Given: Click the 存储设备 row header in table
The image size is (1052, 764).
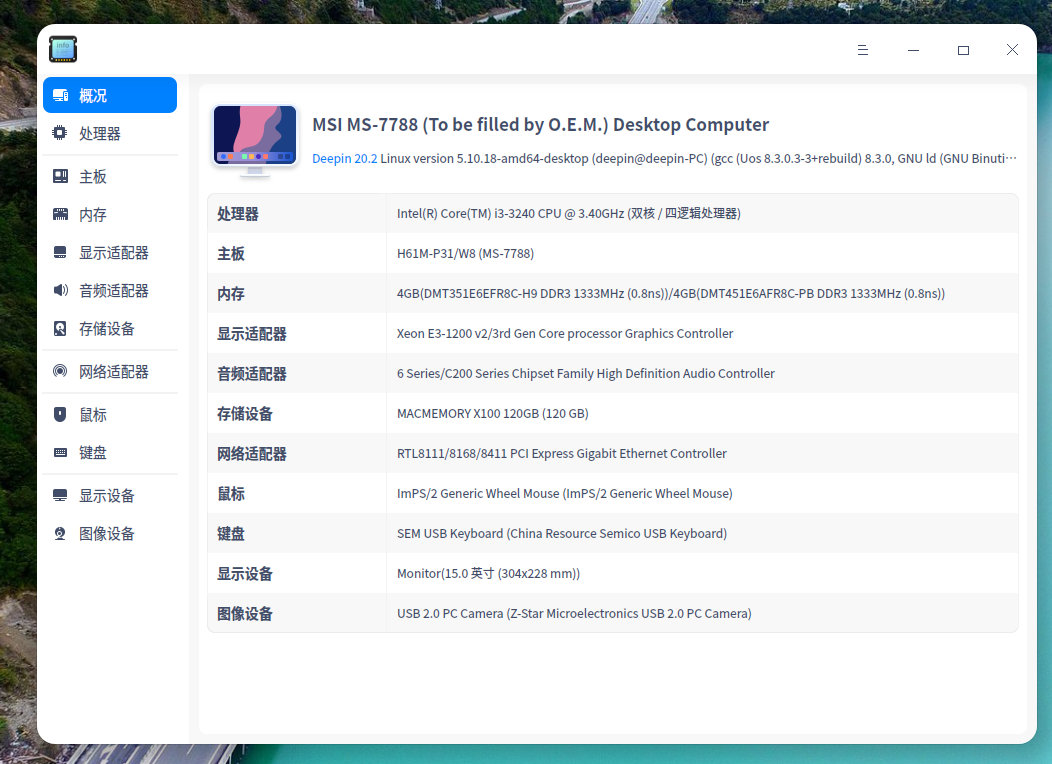Looking at the screenshot, I should [244, 414].
